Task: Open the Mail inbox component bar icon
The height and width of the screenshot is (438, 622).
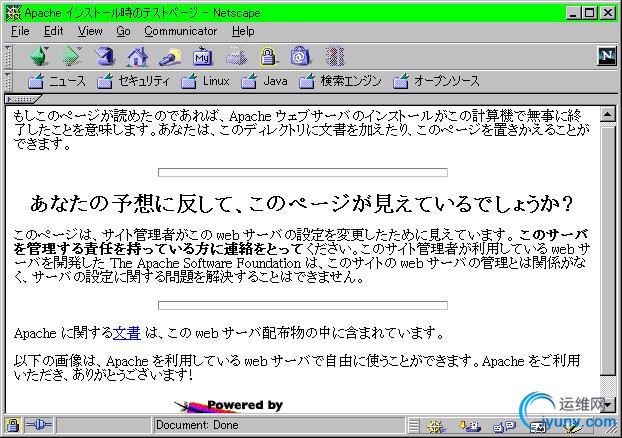Action: point(470,426)
